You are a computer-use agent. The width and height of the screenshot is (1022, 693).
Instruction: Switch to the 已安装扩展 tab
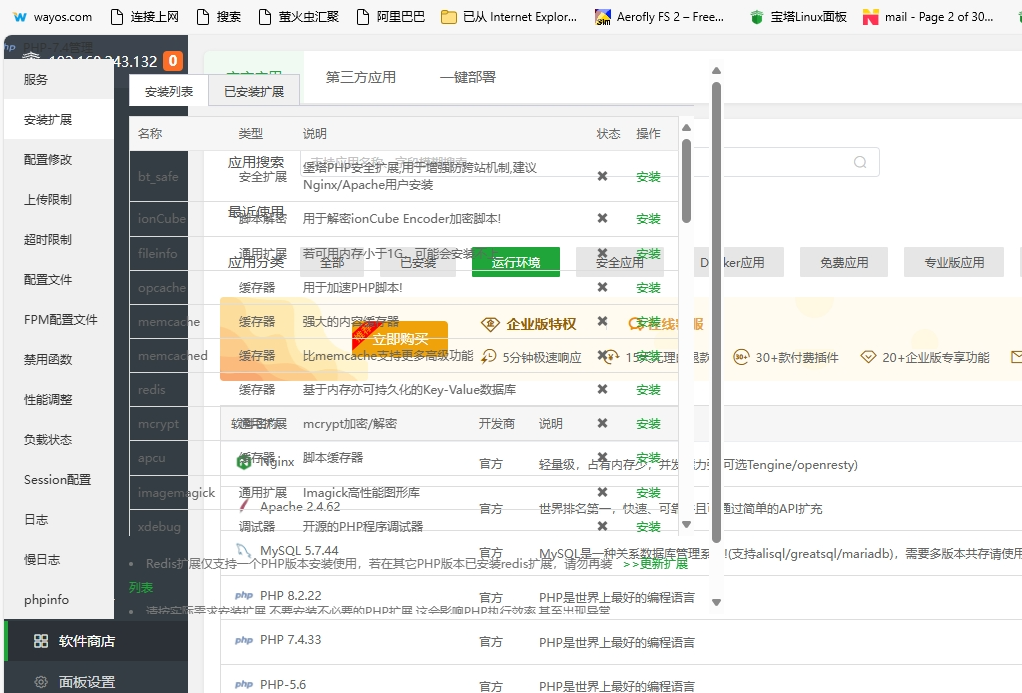click(254, 91)
